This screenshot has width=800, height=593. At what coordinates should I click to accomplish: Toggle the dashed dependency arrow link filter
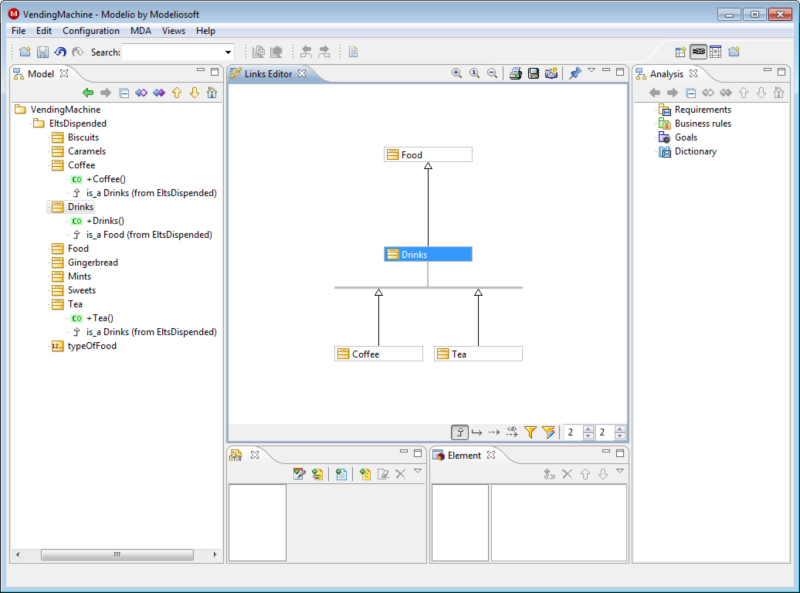tap(494, 432)
